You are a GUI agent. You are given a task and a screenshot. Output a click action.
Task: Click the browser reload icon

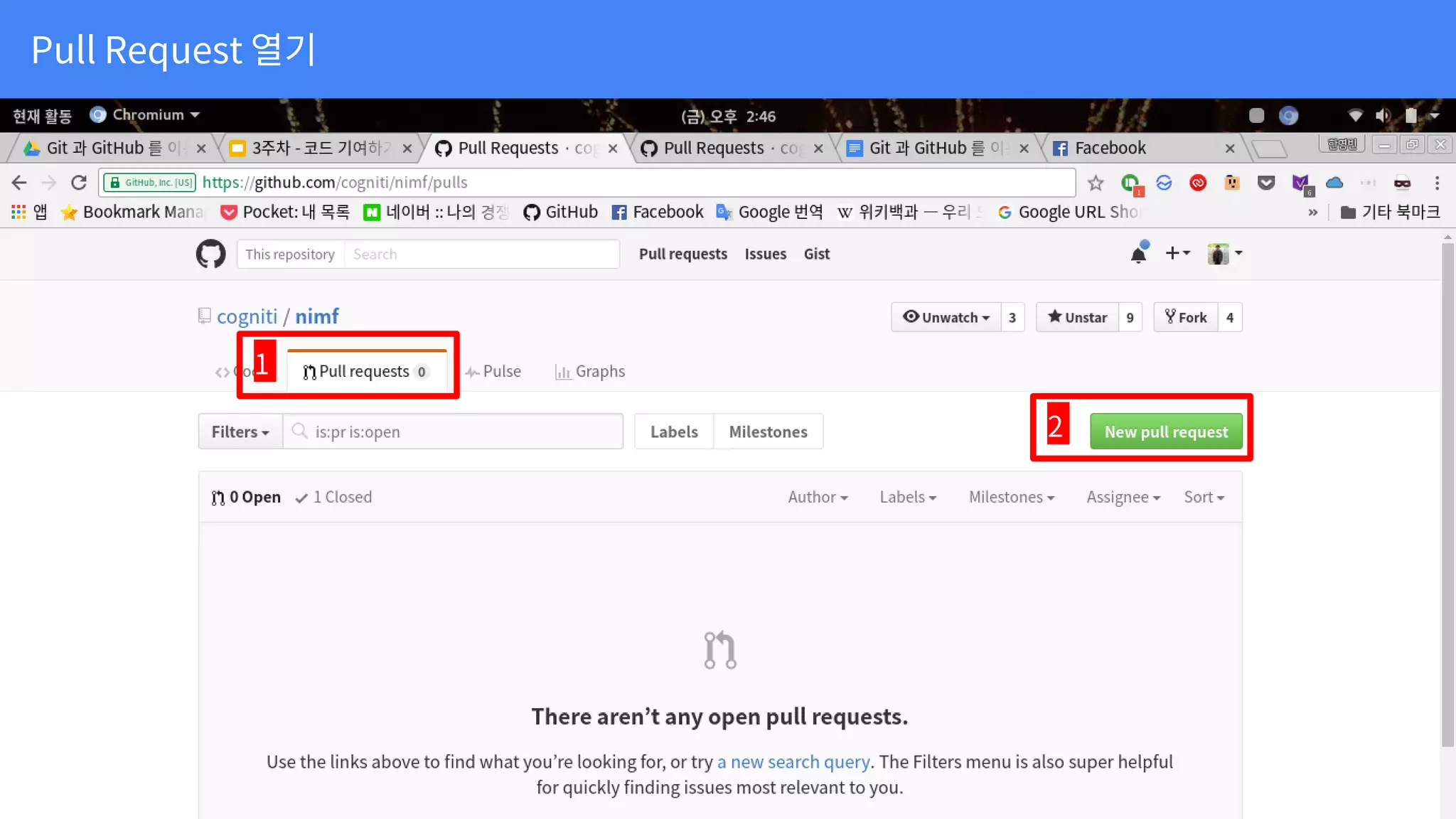pos(79,183)
